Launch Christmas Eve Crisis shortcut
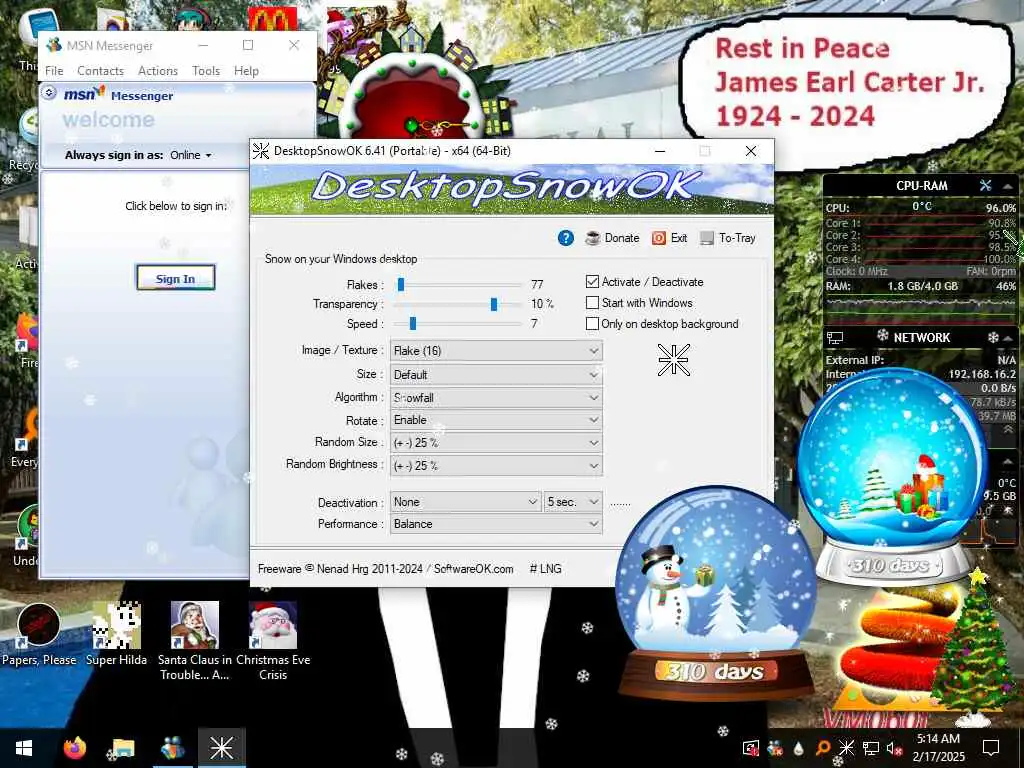1024x768 pixels. click(x=273, y=641)
